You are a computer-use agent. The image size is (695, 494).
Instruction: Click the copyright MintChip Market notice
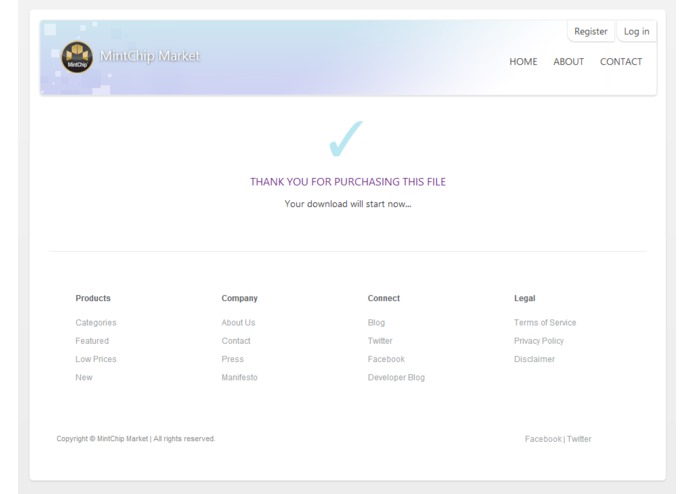pyautogui.click(x=136, y=439)
